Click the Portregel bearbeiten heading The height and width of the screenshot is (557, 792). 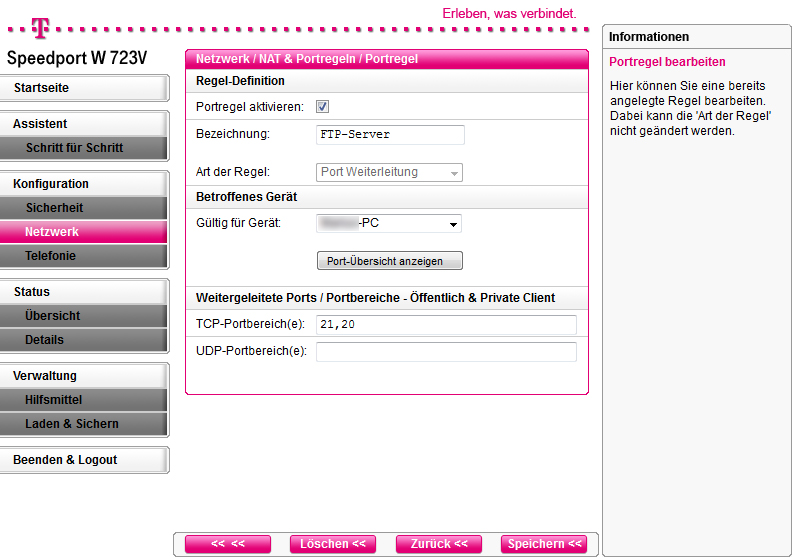point(667,62)
